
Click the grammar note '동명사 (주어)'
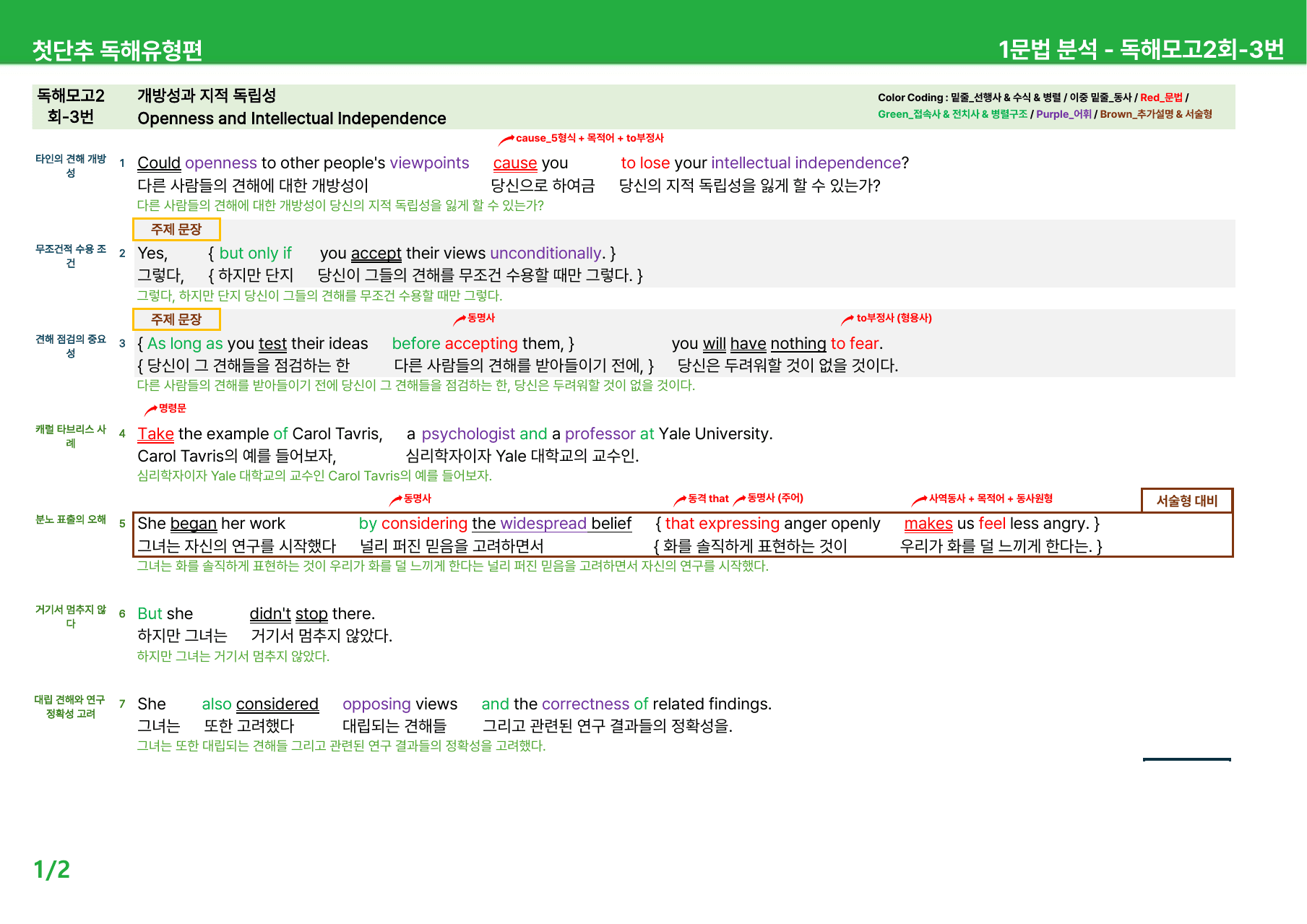pyautogui.click(x=775, y=498)
